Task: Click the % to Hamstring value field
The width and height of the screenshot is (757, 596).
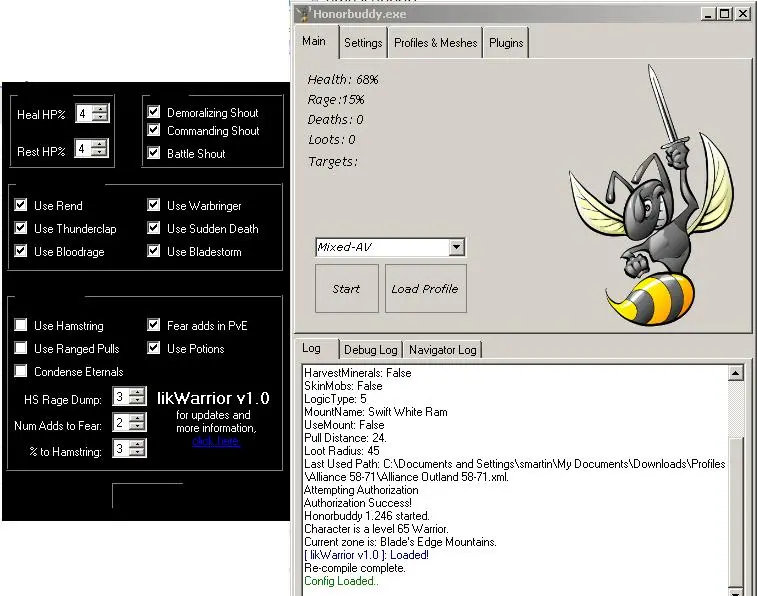Action: click(122, 449)
